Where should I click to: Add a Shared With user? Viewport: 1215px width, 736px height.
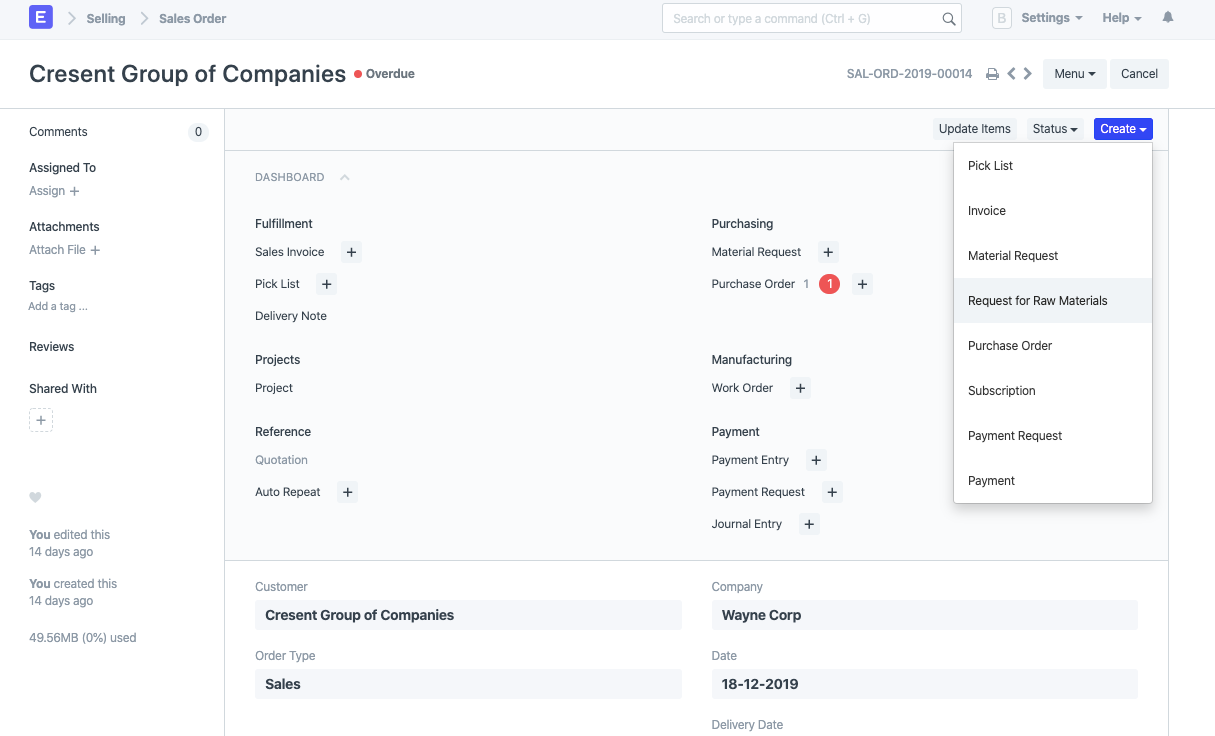[41, 421]
